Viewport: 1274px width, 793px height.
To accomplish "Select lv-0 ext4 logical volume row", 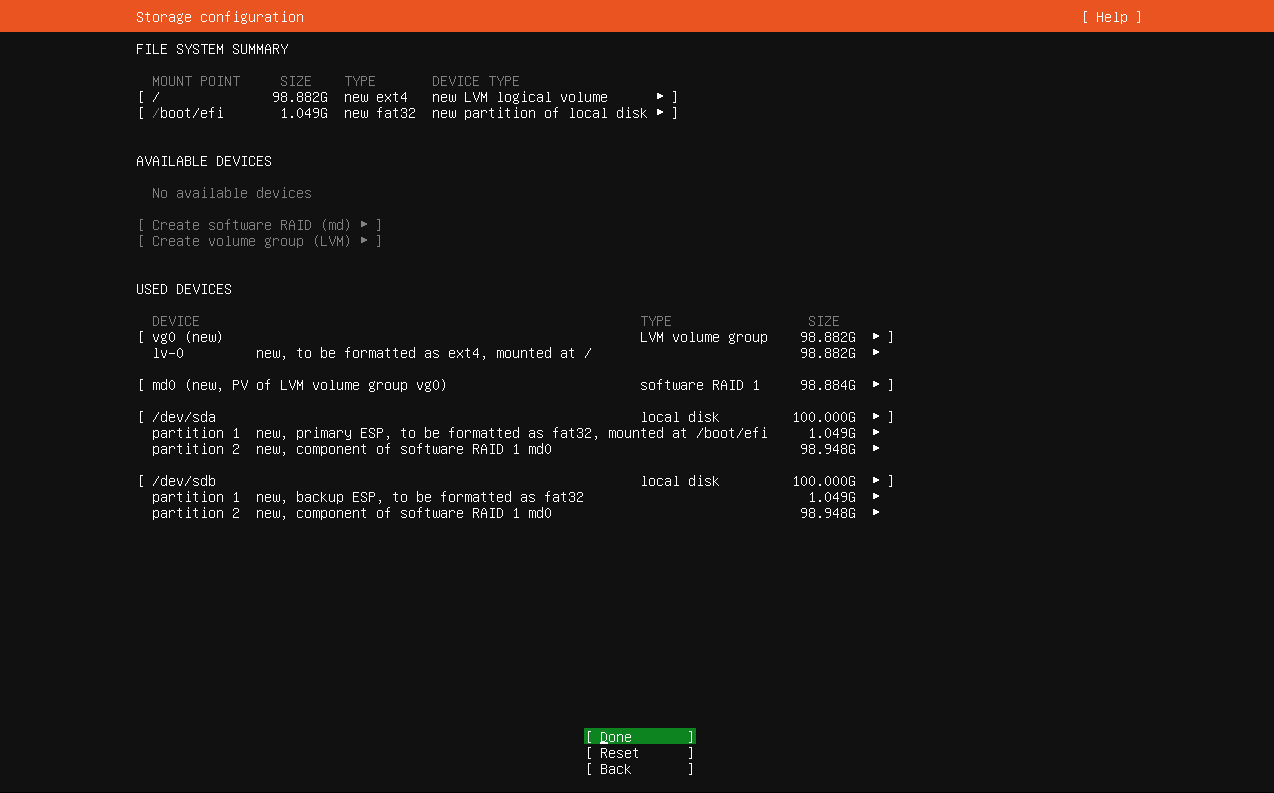I will click(516, 353).
